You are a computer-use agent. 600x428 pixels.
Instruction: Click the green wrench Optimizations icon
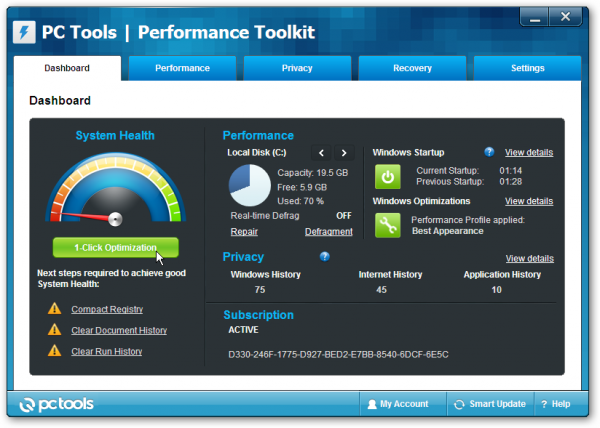[x=388, y=226]
